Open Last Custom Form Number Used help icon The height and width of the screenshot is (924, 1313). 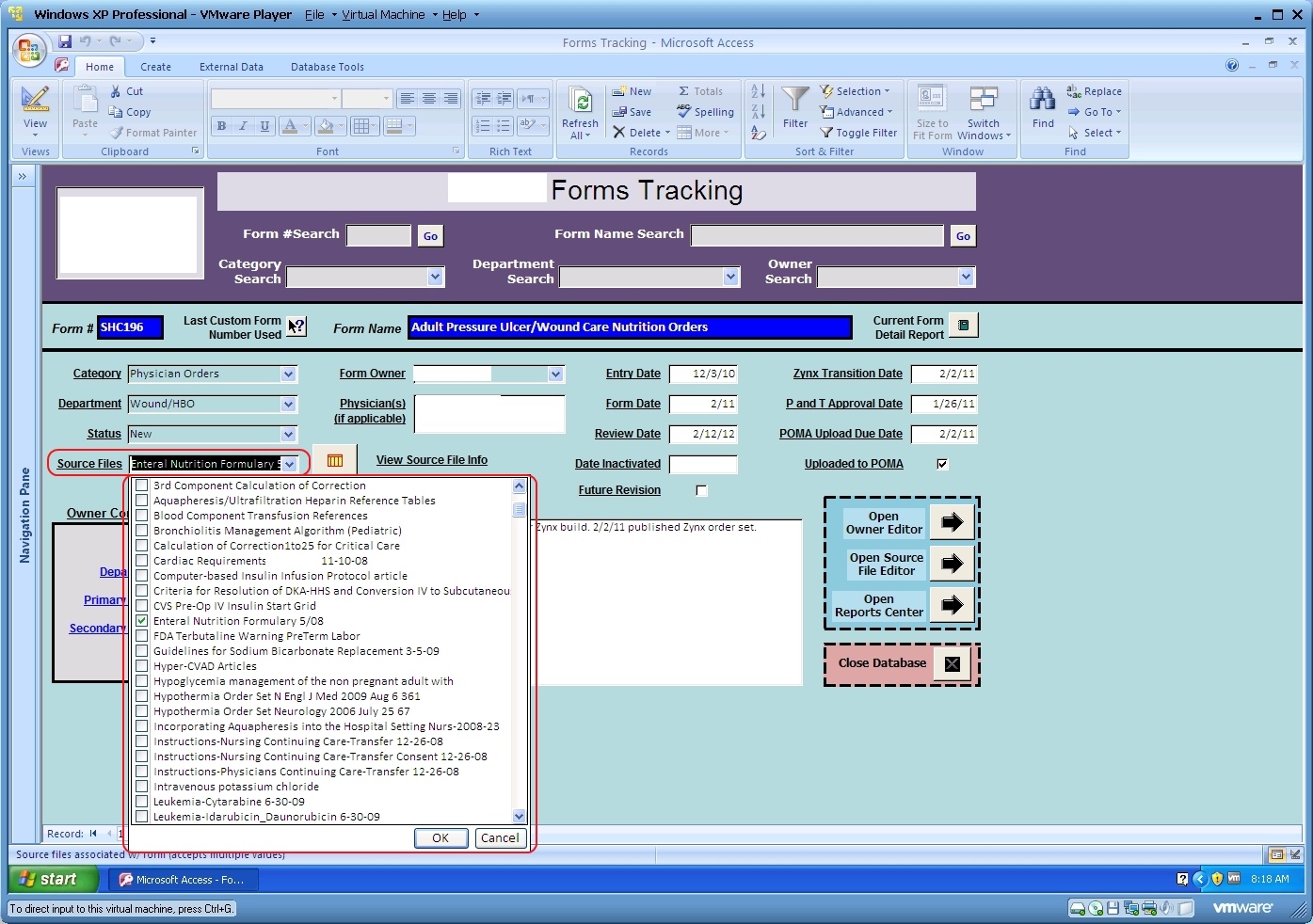pyautogui.click(x=296, y=327)
